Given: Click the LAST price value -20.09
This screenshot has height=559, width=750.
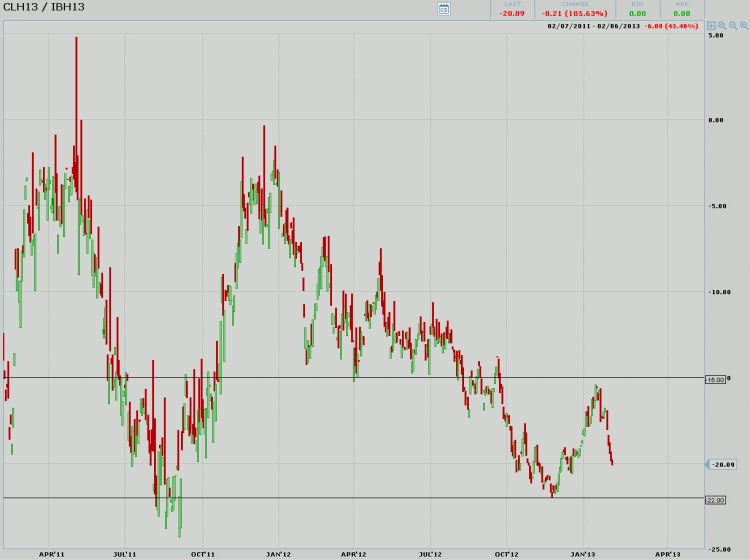Looking at the screenshot, I should [512, 13].
